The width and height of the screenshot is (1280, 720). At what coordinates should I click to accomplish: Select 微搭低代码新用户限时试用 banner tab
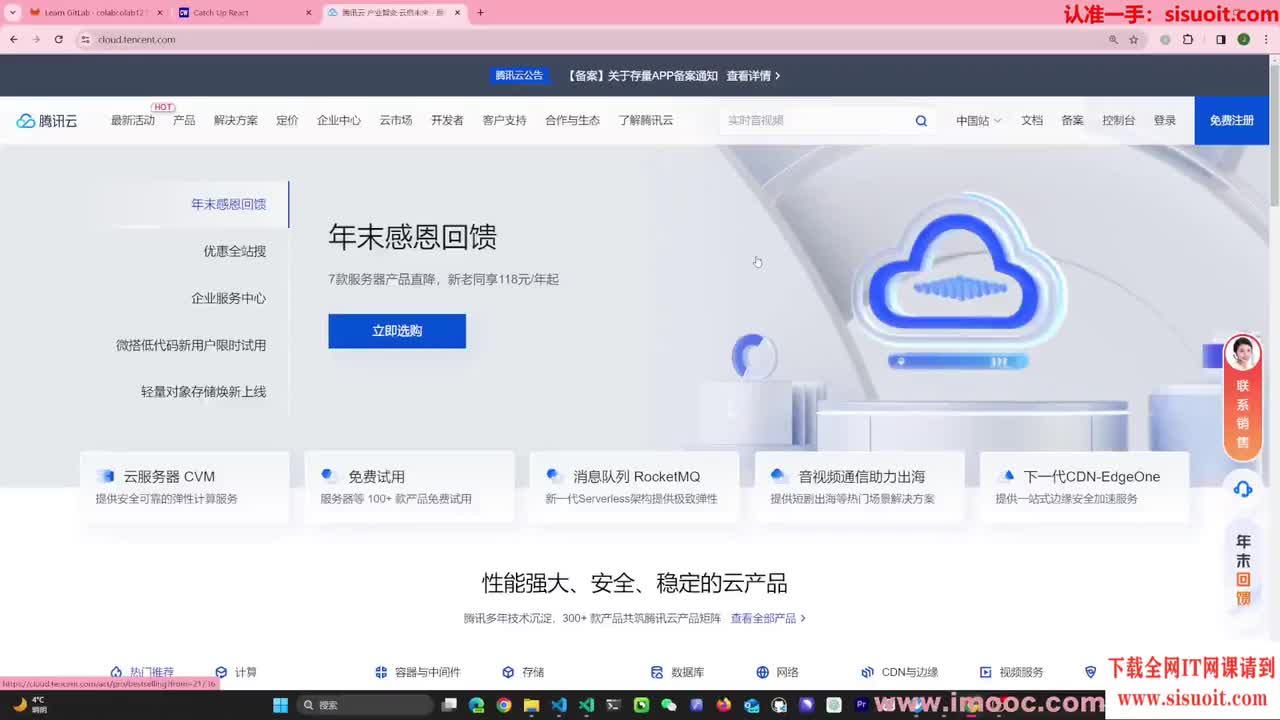[191, 345]
